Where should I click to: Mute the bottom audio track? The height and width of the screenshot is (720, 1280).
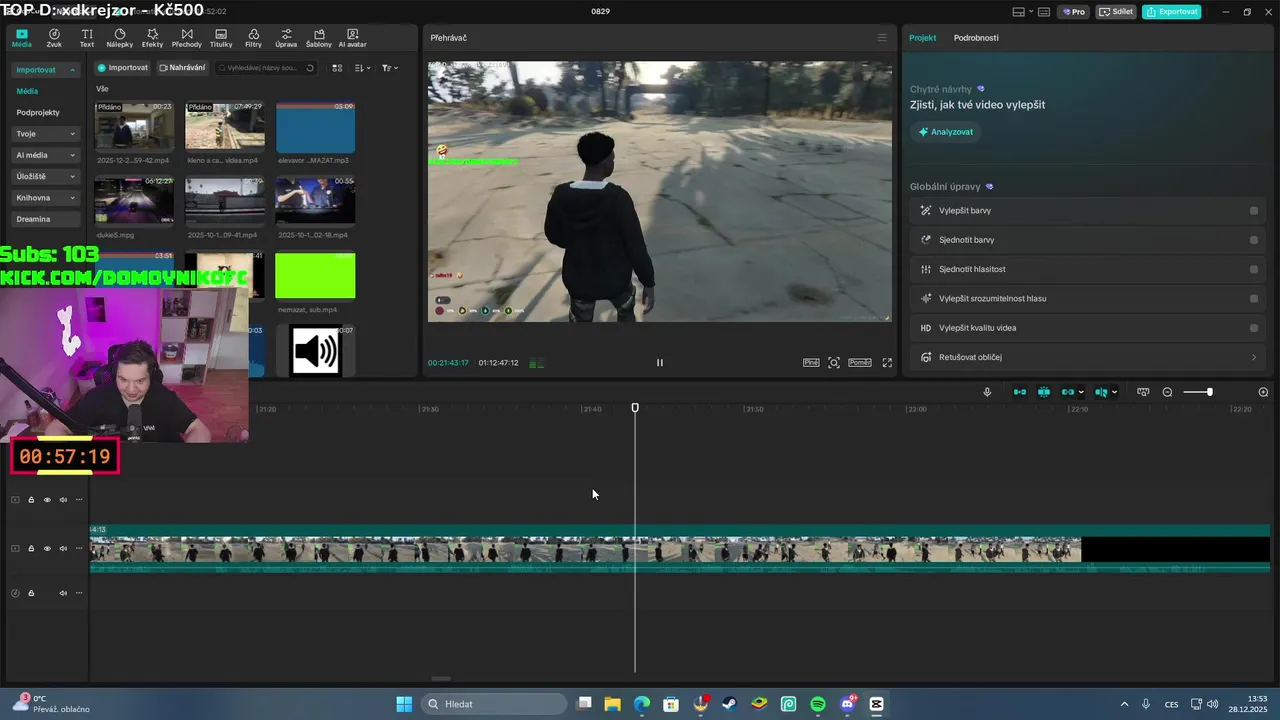63,593
